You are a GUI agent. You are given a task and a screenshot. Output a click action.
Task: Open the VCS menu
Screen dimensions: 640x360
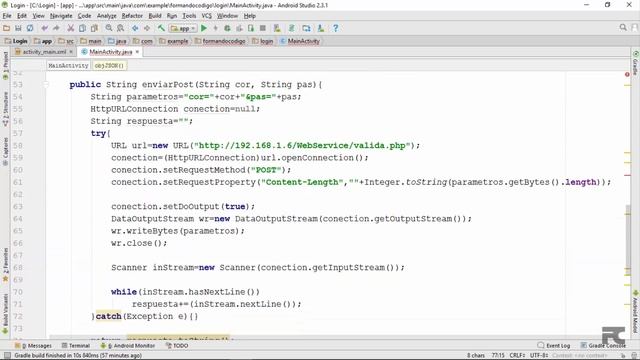click(x=207, y=16)
